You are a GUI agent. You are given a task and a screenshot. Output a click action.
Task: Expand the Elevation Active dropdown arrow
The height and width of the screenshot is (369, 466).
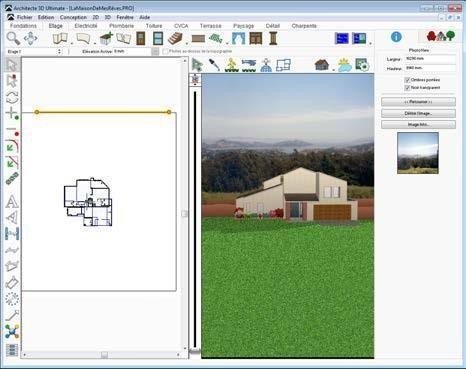155,52
